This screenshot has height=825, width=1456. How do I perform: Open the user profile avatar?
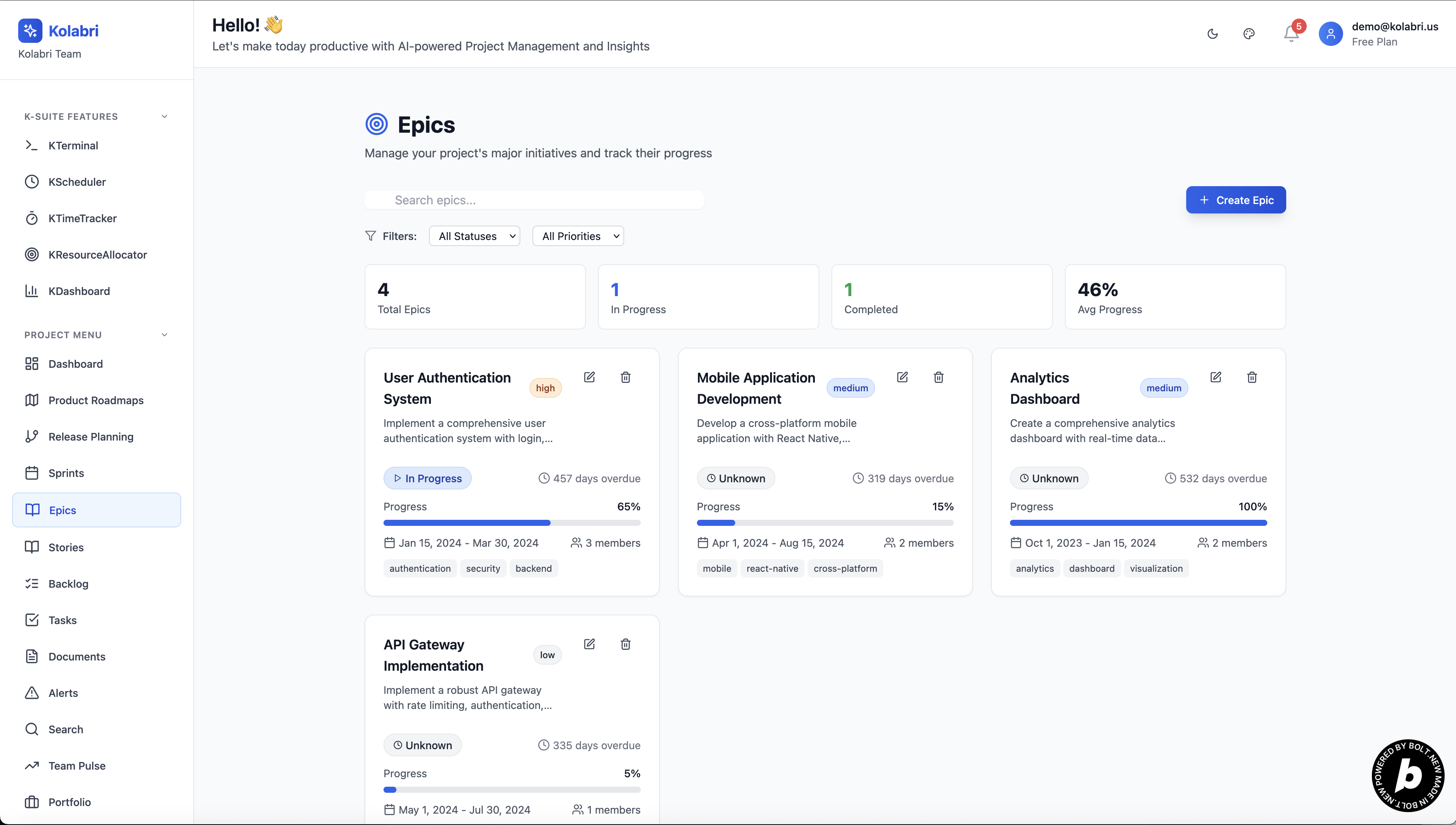[x=1330, y=34]
